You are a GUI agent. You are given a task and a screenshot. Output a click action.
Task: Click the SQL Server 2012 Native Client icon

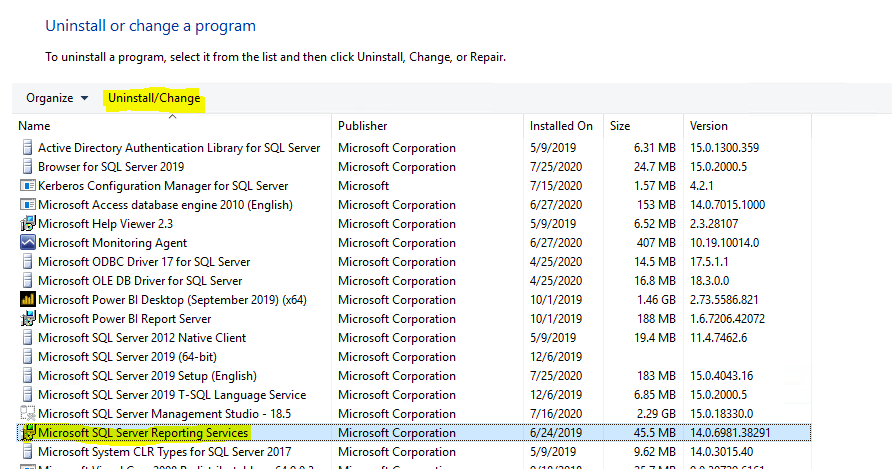pos(27,338)
